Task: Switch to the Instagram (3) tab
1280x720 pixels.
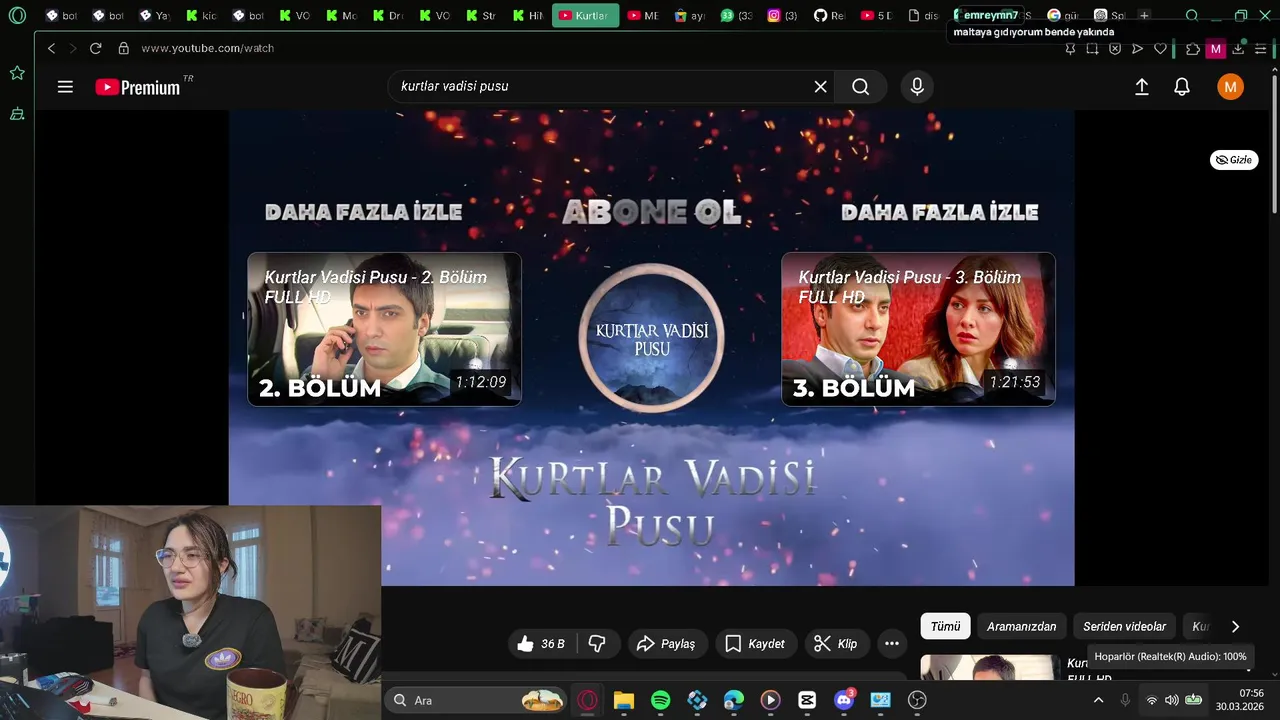Action: pyautogui.click(x=783, y=15)
